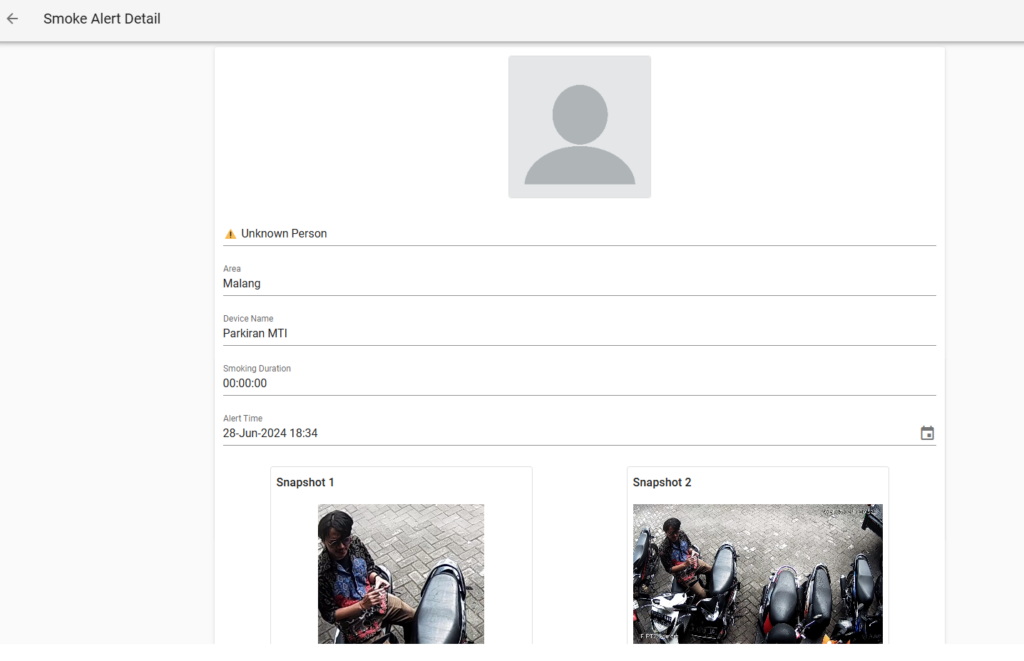Click the Smoke Alert Detail page title
The height and width of the screenshot is (661, 1024).
point(102,19)
